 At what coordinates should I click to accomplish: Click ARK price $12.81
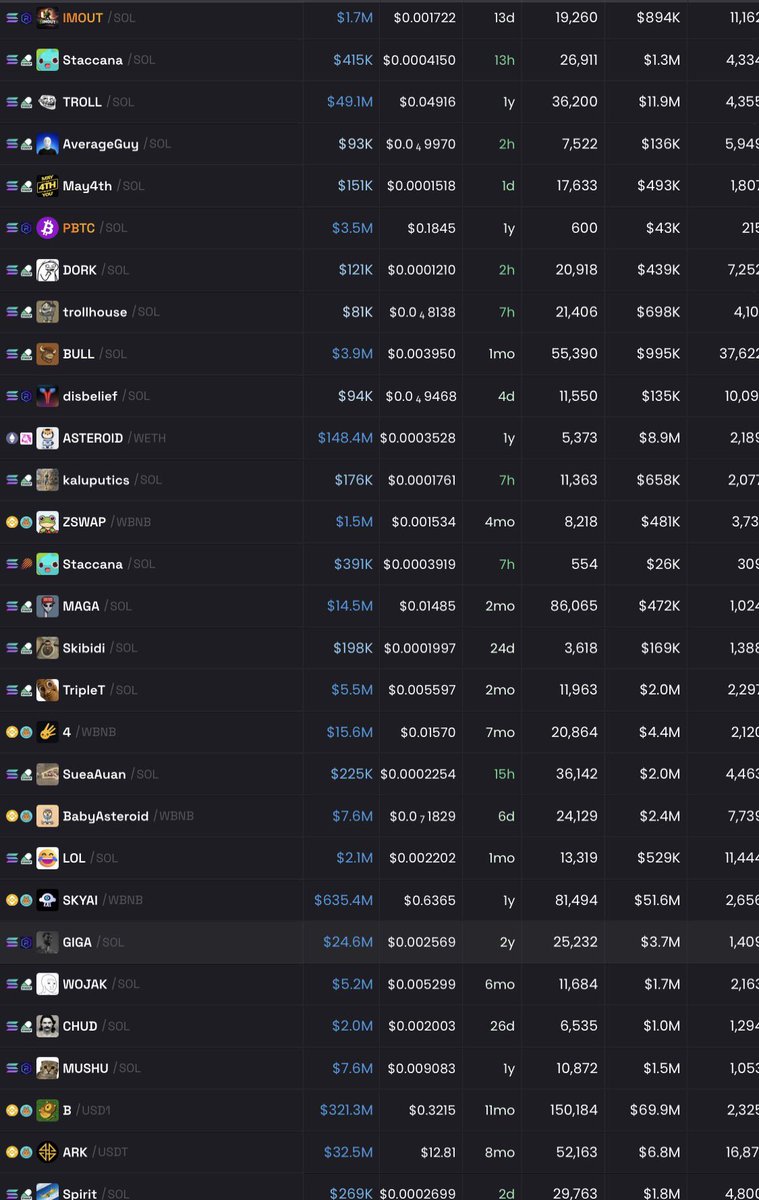(x=439, y=1152)
